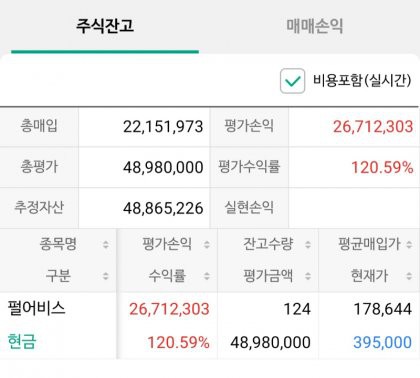
Task: Sort by 종목명 column arrows icon
Action: [106, 245]
